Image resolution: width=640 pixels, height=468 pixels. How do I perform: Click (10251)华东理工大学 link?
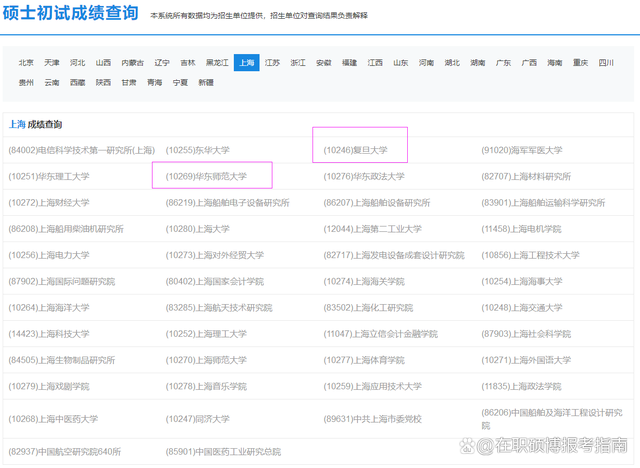point(49,176)
